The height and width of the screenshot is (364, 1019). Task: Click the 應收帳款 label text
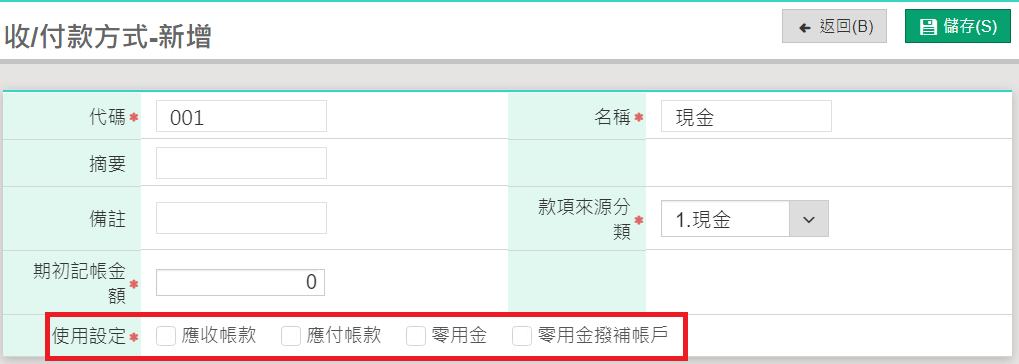click(x=219, y=335)
